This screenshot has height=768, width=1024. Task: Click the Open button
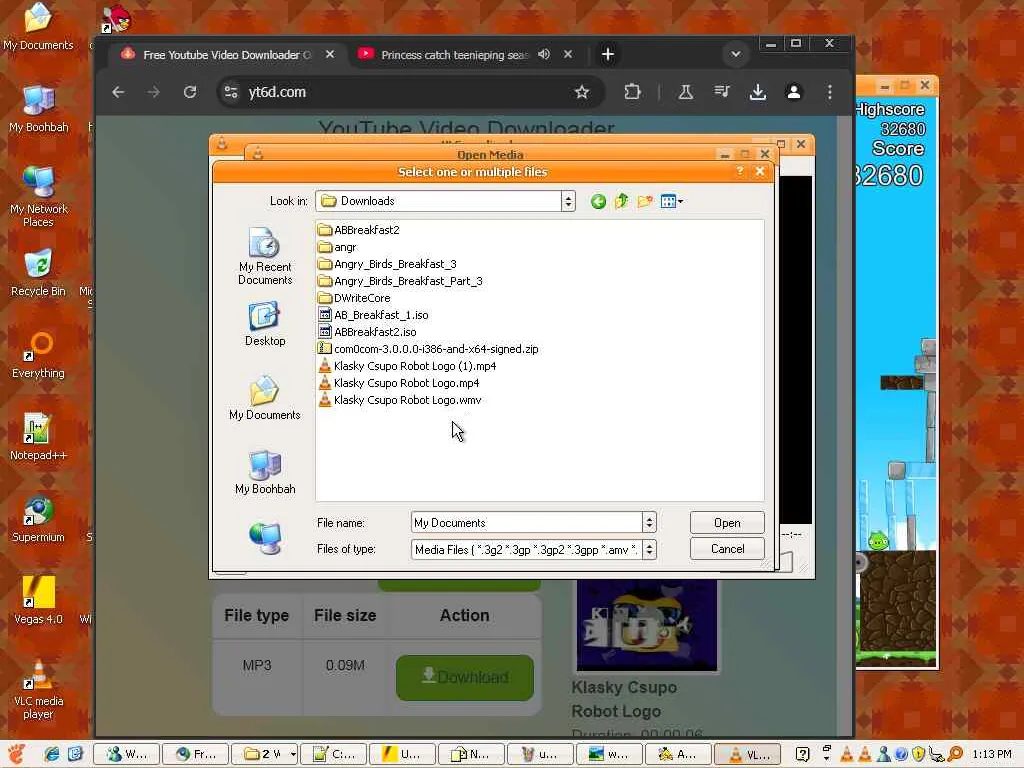727,522
